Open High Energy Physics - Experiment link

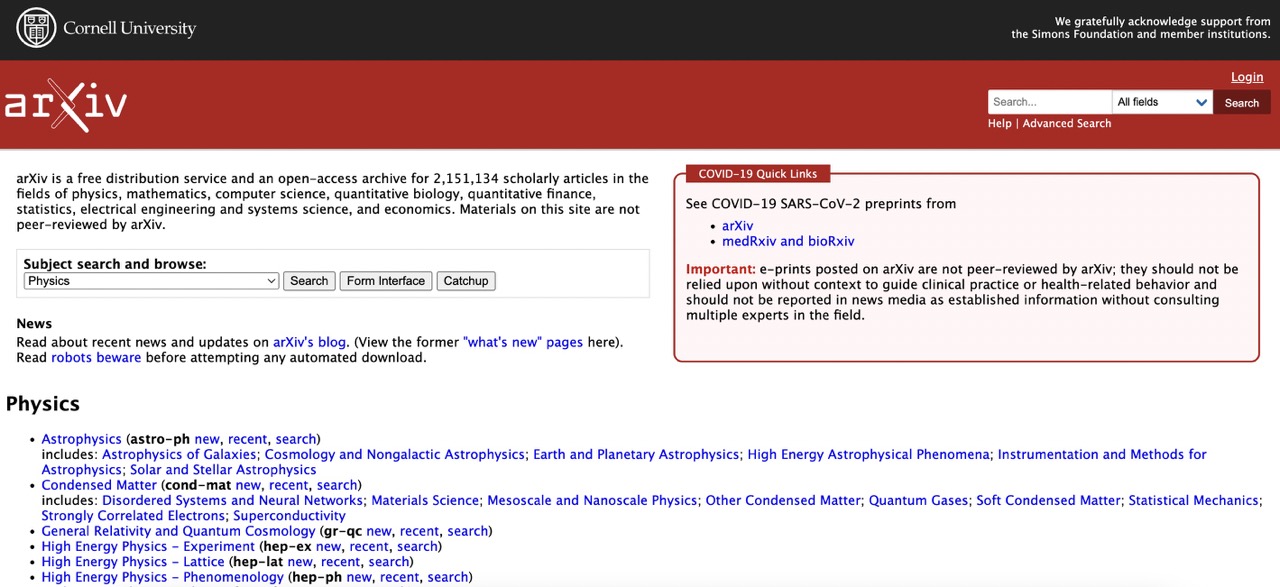(x=148, y=546)
